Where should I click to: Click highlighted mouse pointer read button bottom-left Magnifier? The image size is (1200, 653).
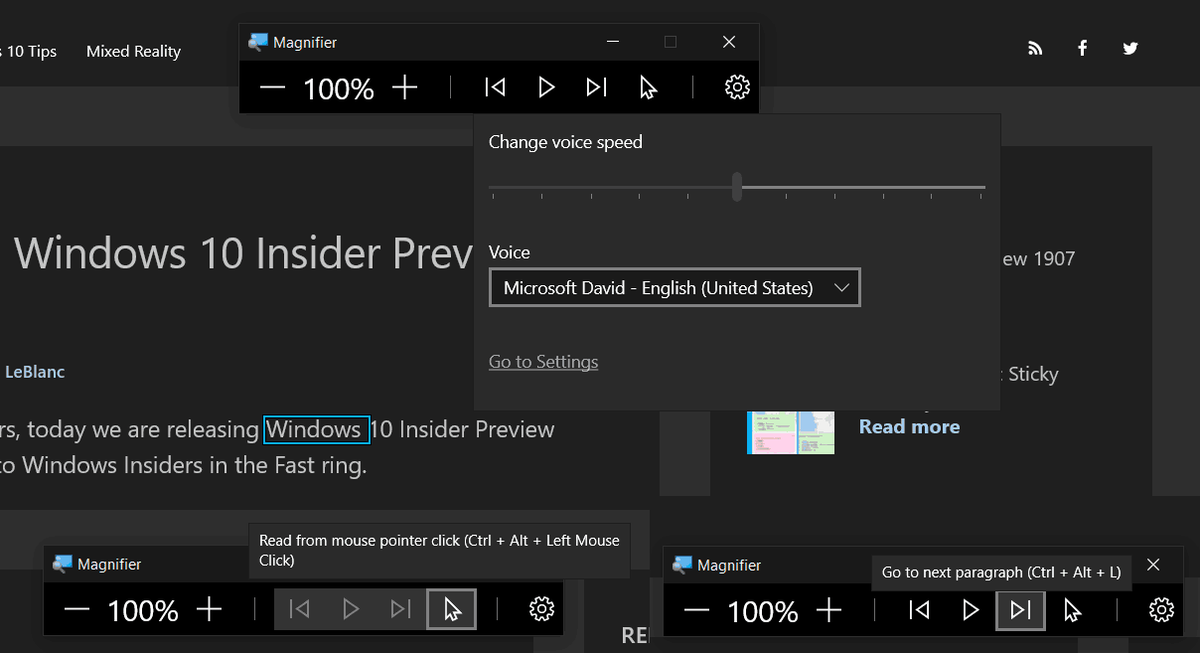[x=452, y=609]
